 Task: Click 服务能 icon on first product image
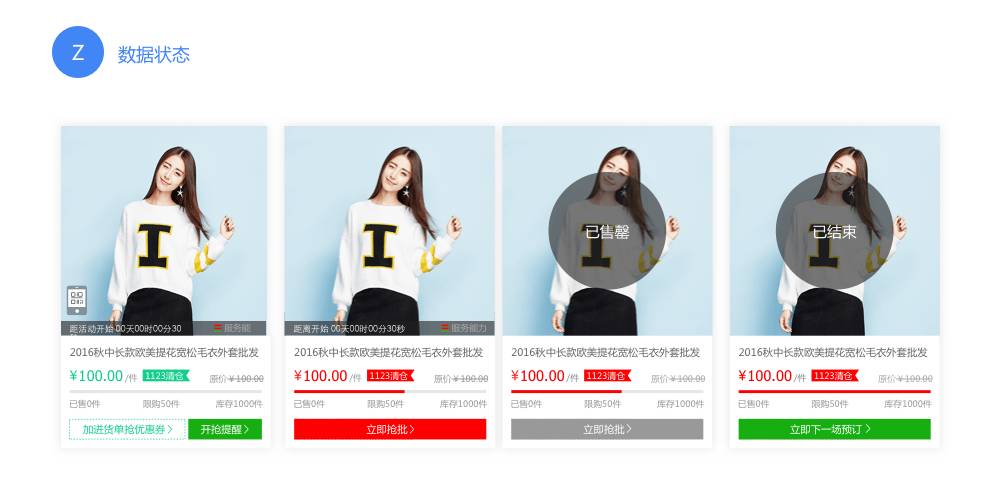pyautogui.click(x=232, y=328)
